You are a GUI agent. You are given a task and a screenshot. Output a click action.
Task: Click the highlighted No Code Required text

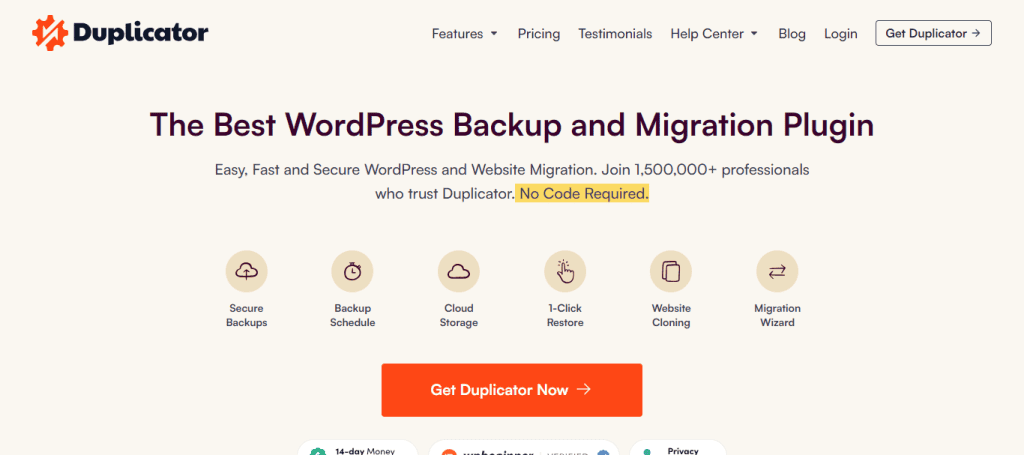[583, 193]
